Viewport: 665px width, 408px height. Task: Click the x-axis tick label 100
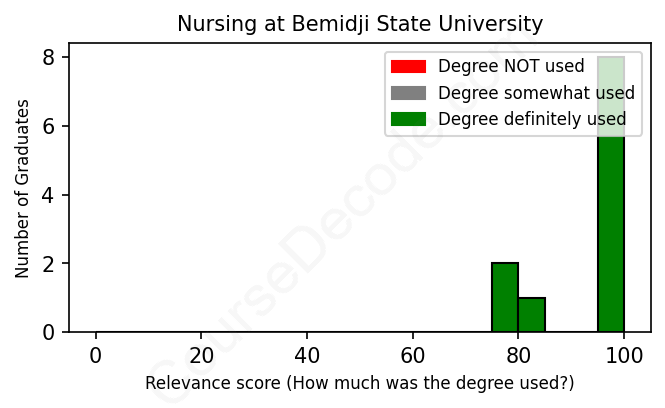pyautogui.click(x=623, y=355)
